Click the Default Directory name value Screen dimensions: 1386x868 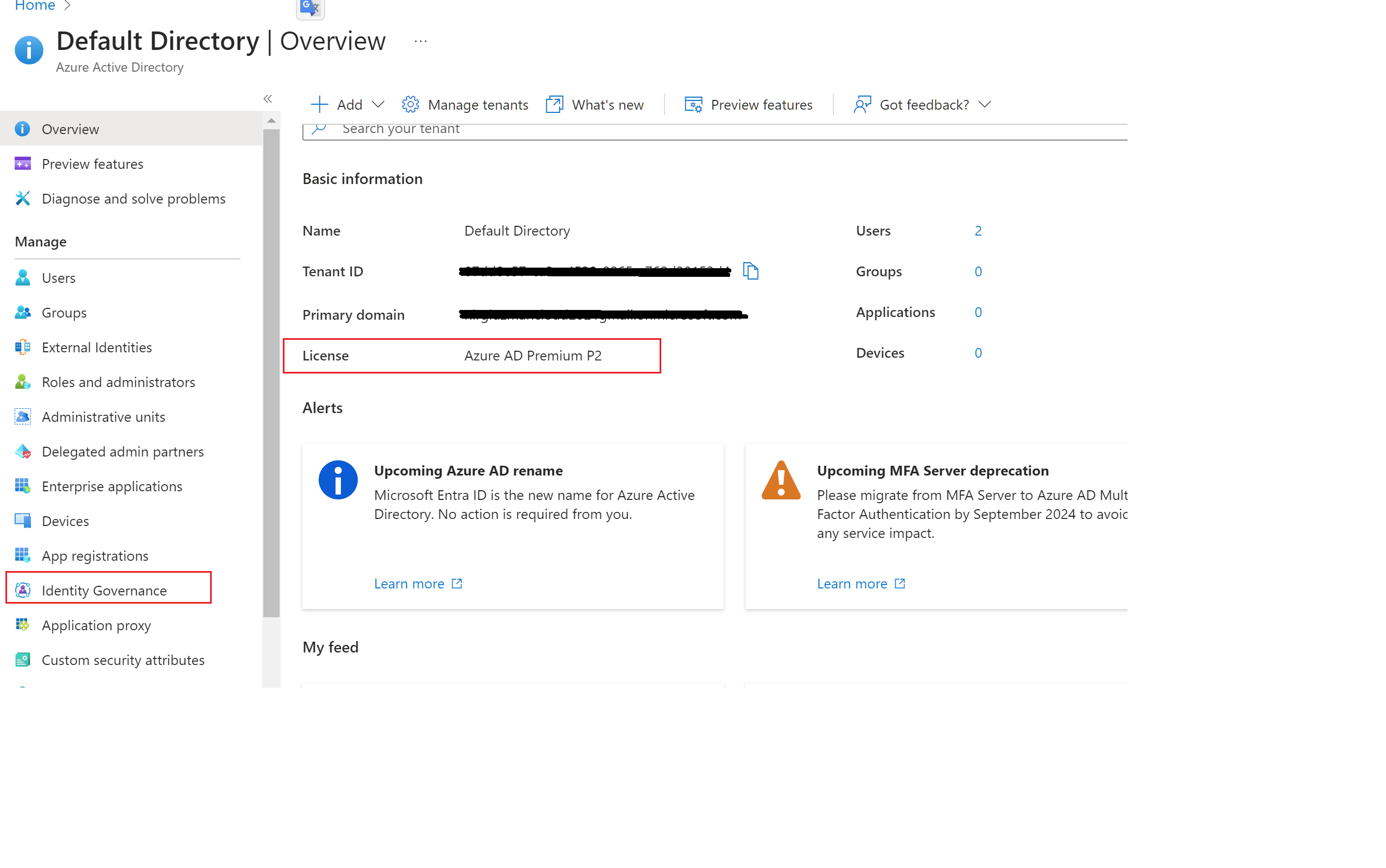[x=517, y=230]
